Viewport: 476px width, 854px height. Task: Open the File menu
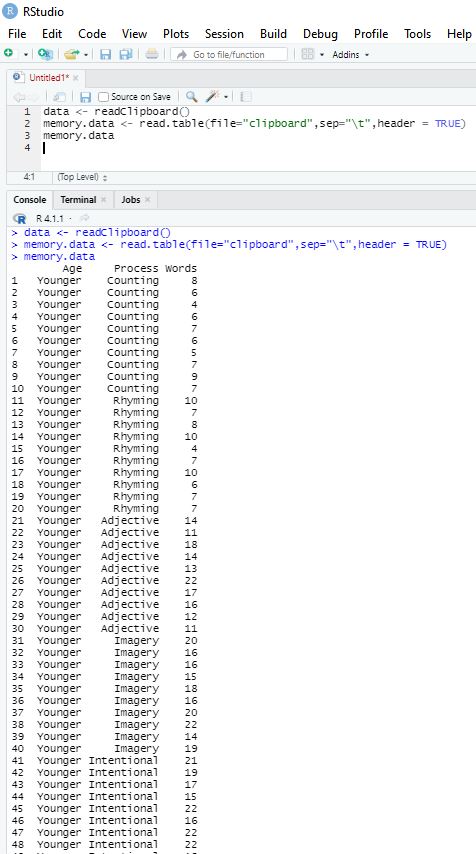click(17, 34)
